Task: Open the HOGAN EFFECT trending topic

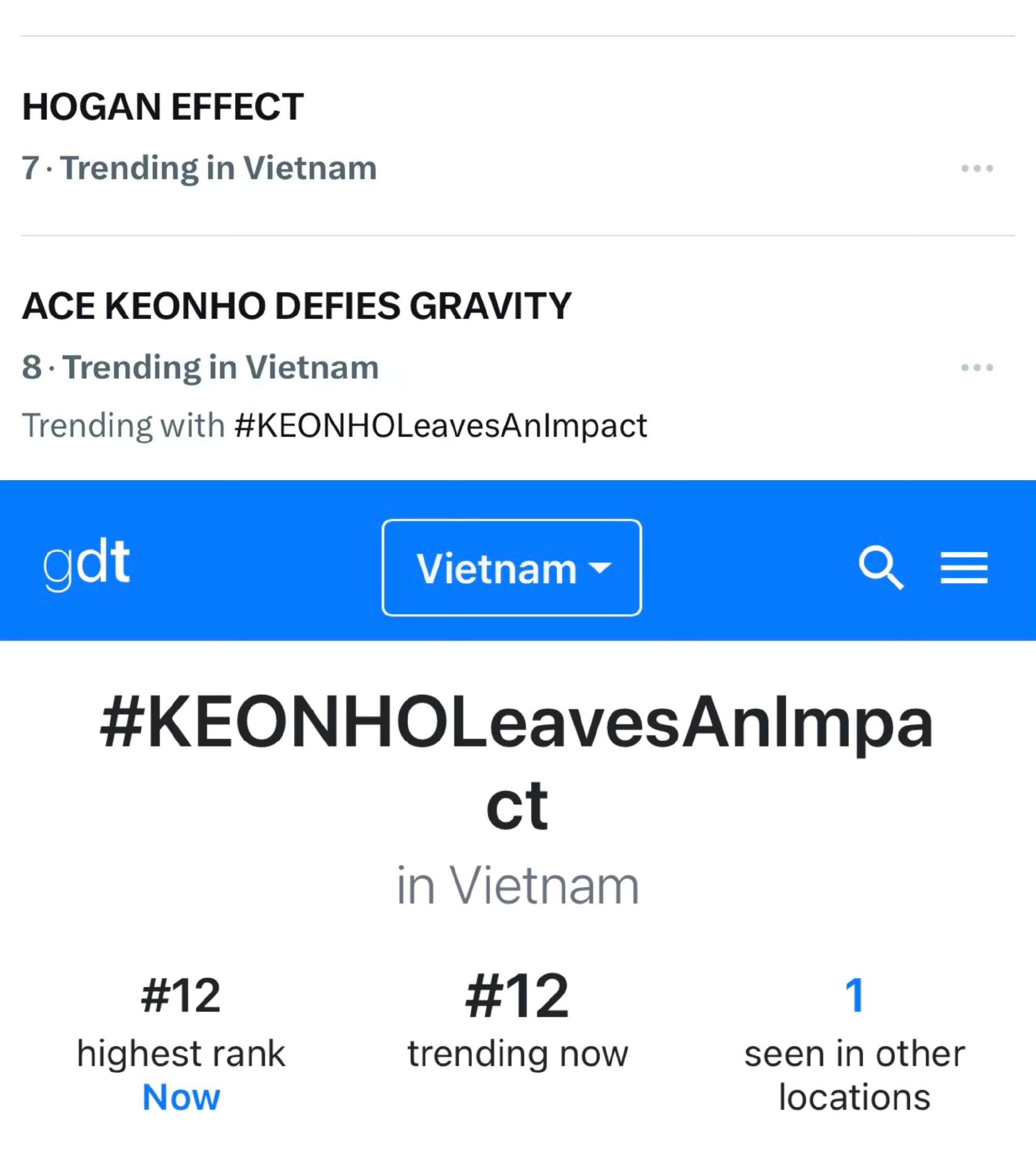Action: (163, 106)
